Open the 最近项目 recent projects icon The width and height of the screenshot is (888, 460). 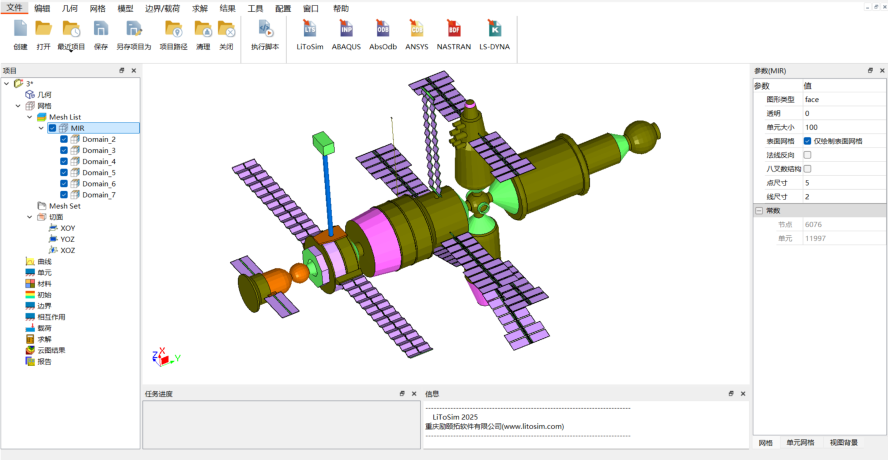[71, 29]
